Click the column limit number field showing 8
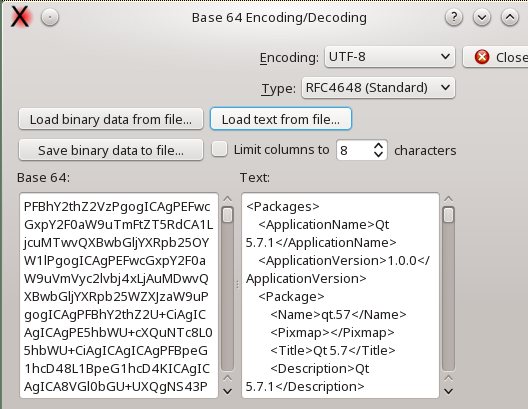528x409 pixels. (x=355, y=150)
